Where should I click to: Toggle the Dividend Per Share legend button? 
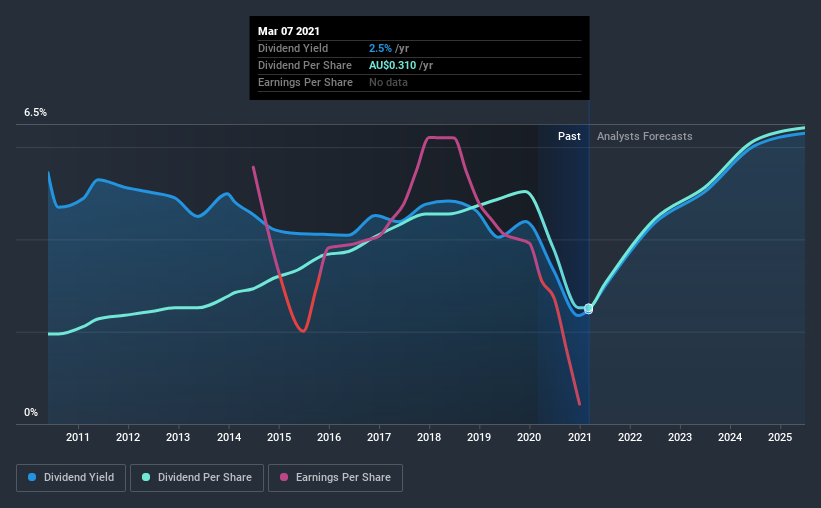point(197,478)
